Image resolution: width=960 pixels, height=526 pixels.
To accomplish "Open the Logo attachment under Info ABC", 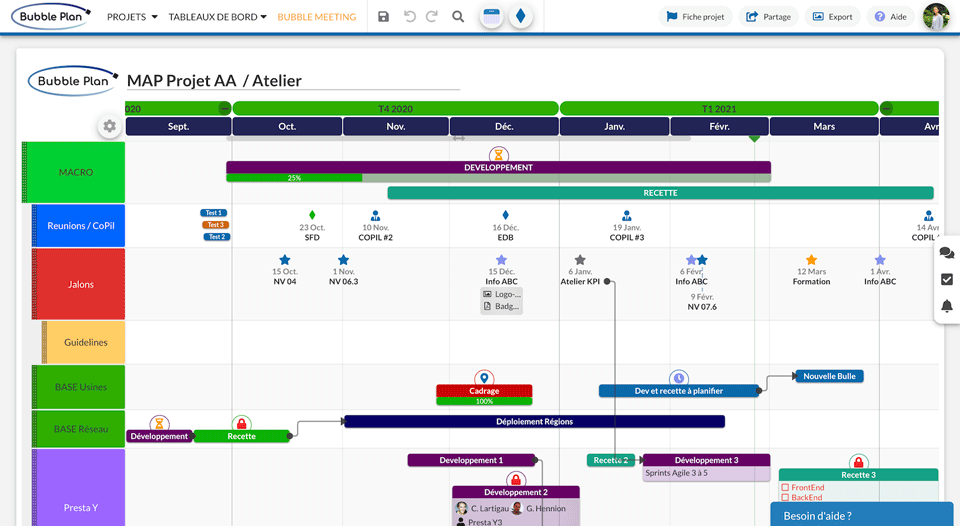I will 502,294.
